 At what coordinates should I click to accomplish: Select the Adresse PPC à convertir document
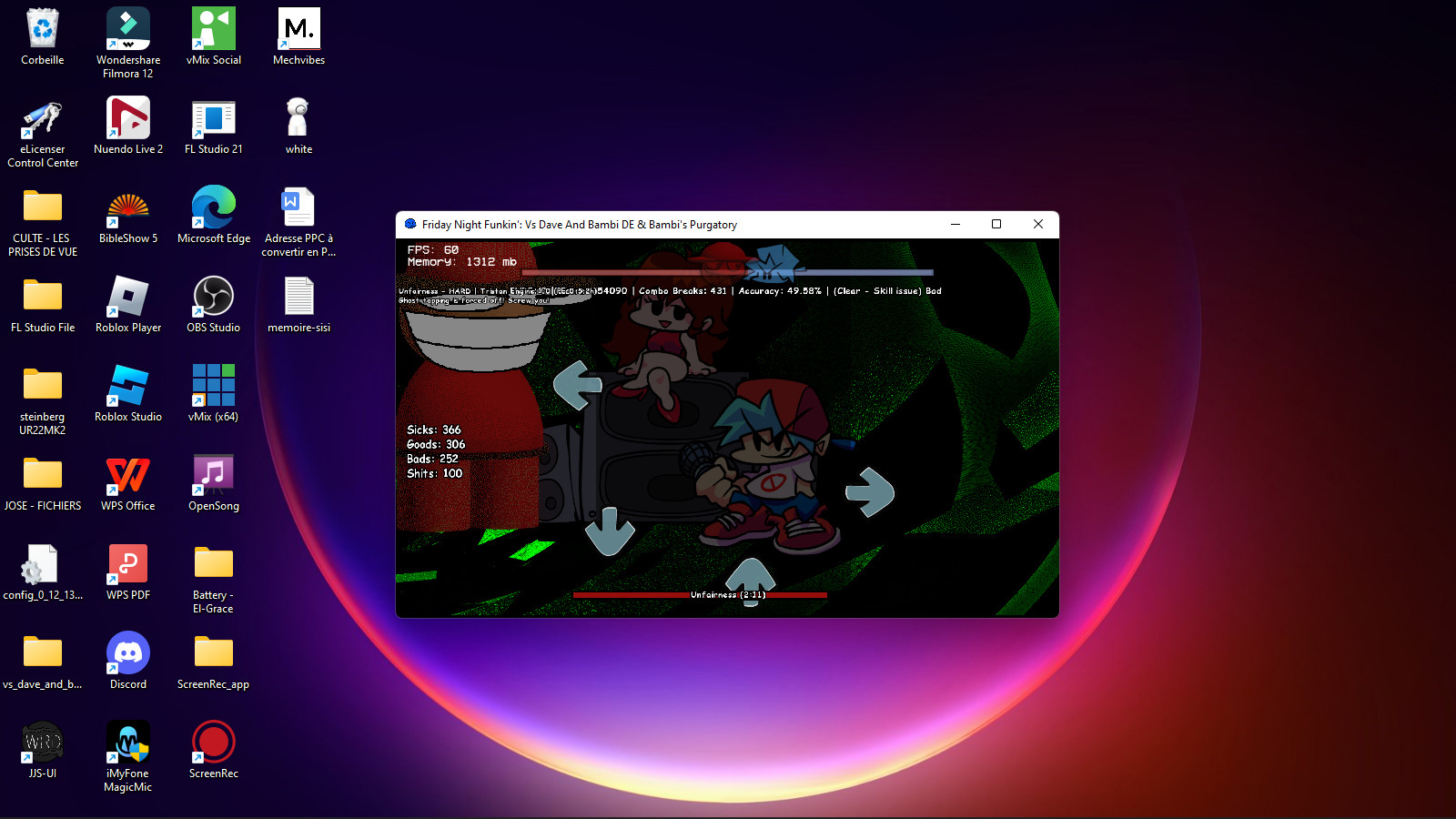coord(299,223)
